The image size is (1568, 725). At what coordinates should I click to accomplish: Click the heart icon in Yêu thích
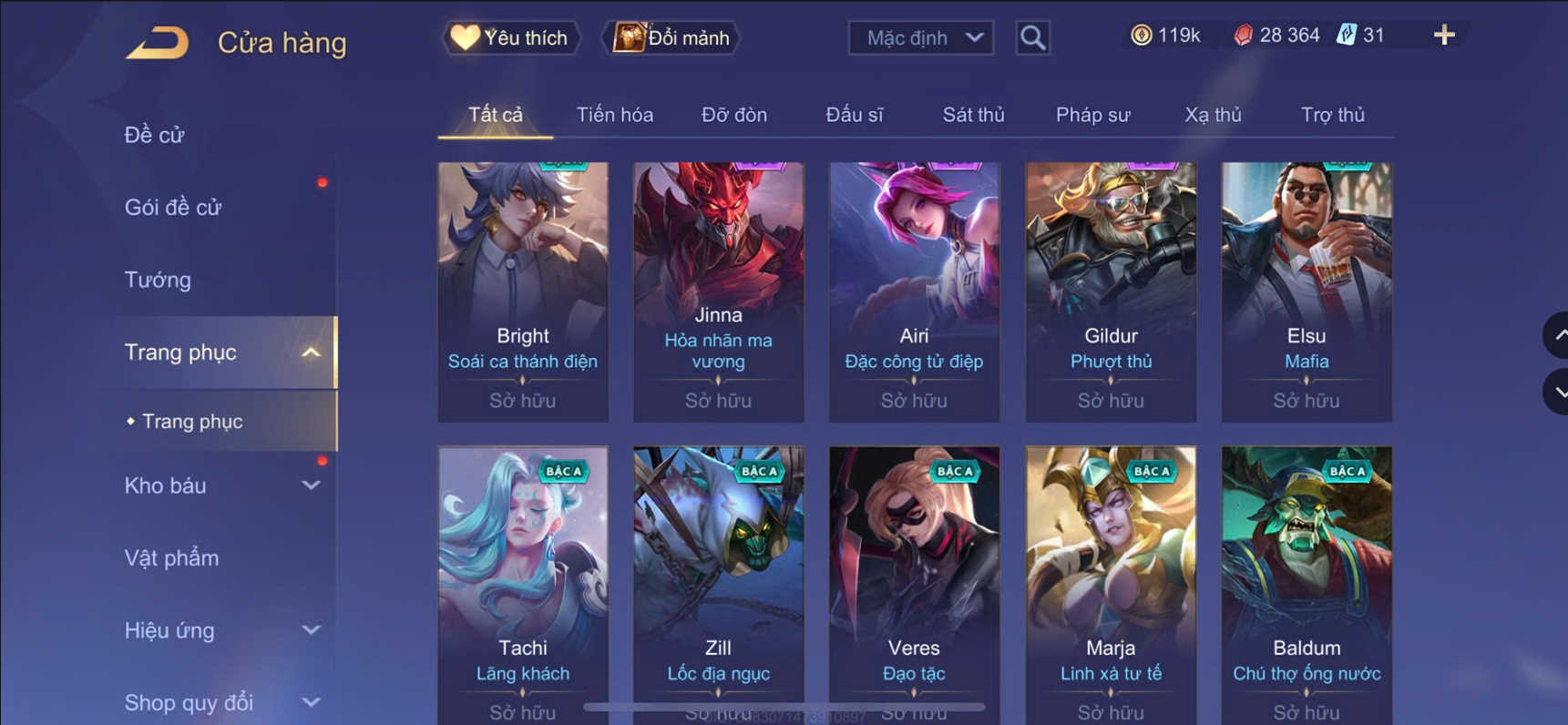[465, 37]
